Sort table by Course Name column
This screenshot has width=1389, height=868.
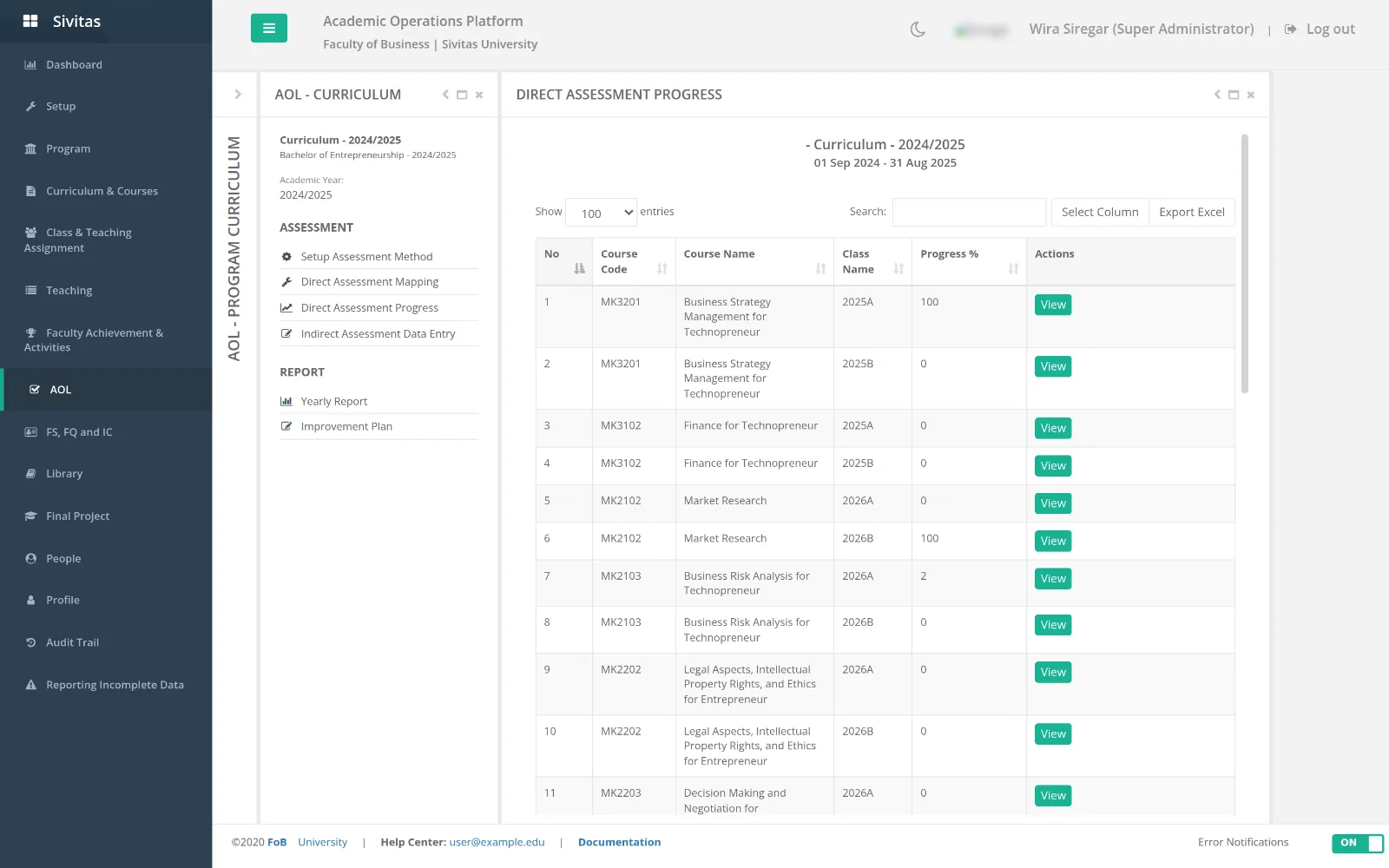coord(754,261)
